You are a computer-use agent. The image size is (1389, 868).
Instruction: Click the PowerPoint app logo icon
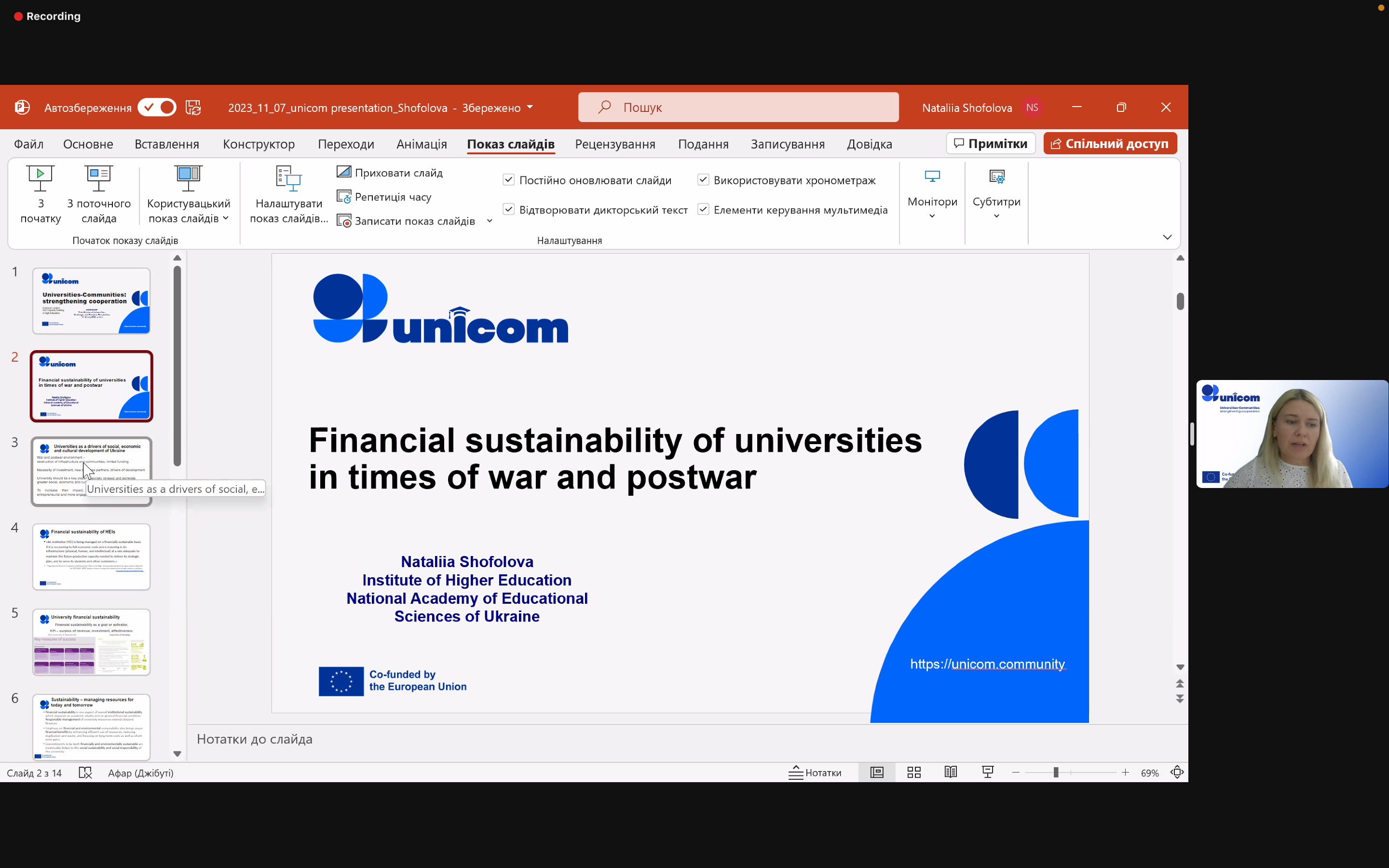click(22, 108)
